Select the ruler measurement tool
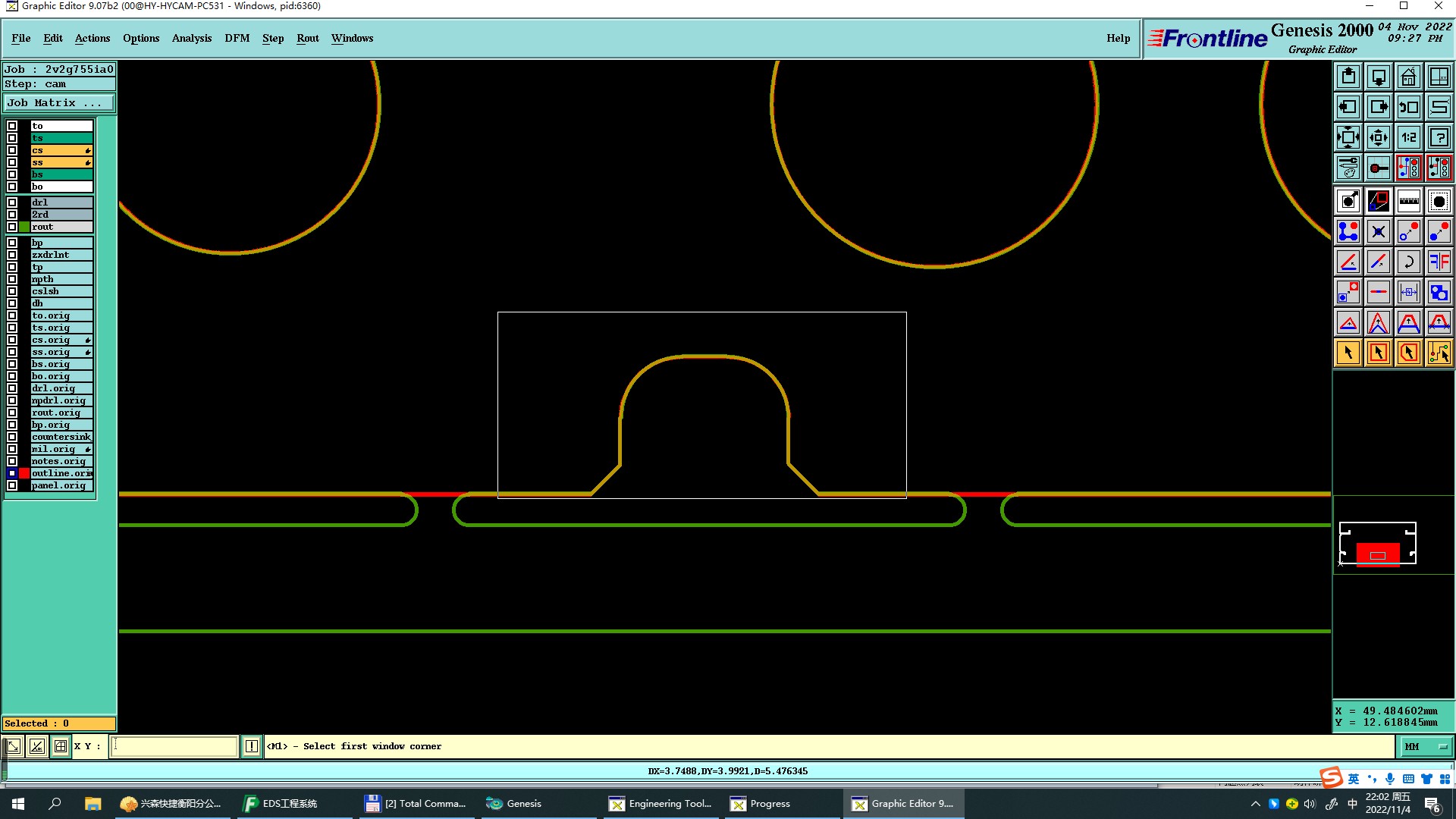The height and width of the screenshot is (819, 1456). (1408, 201)
